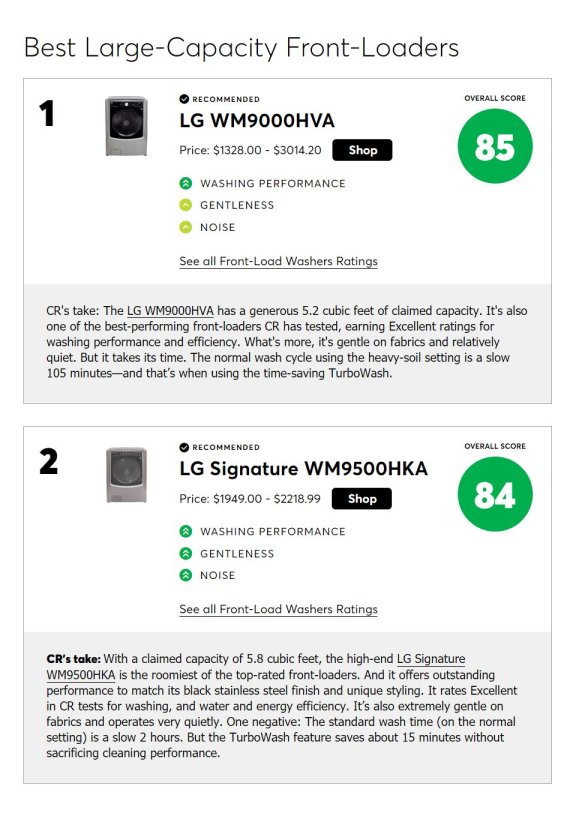Click the Gentleness rating icon for WM9500HKA
570x813 pixels.
pos(186,553)
